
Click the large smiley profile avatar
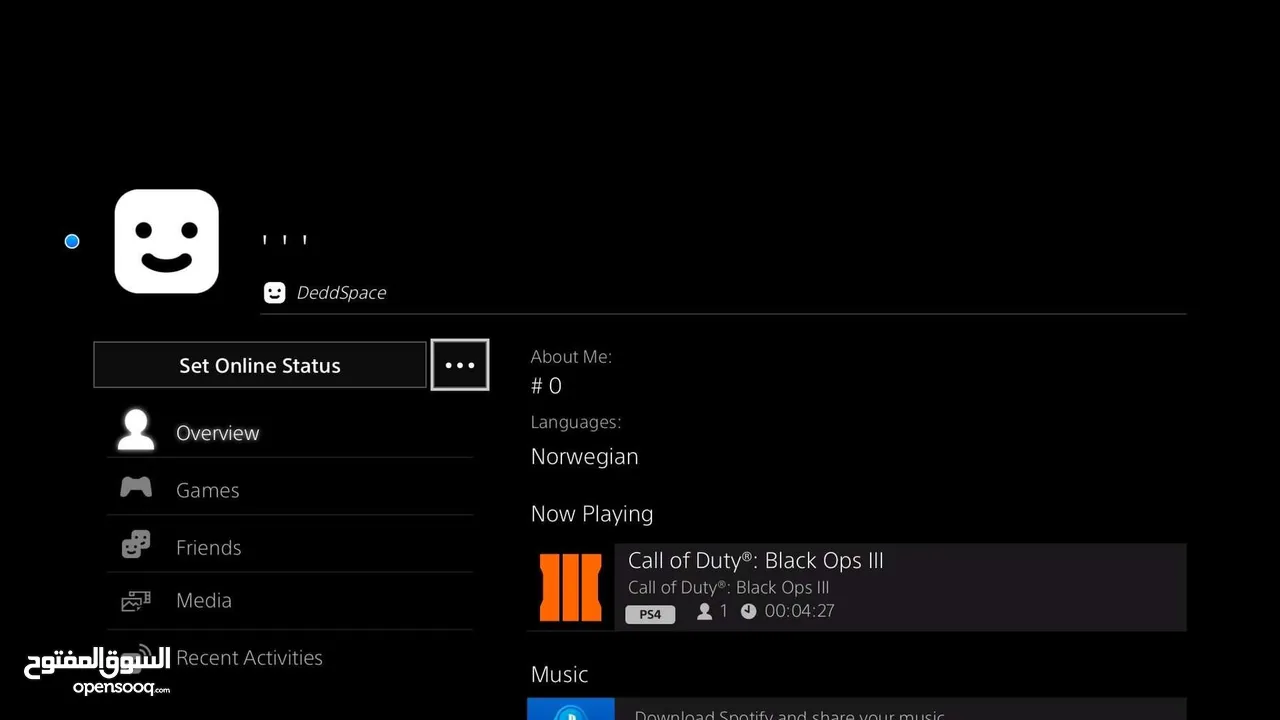[x=167, y=241]
